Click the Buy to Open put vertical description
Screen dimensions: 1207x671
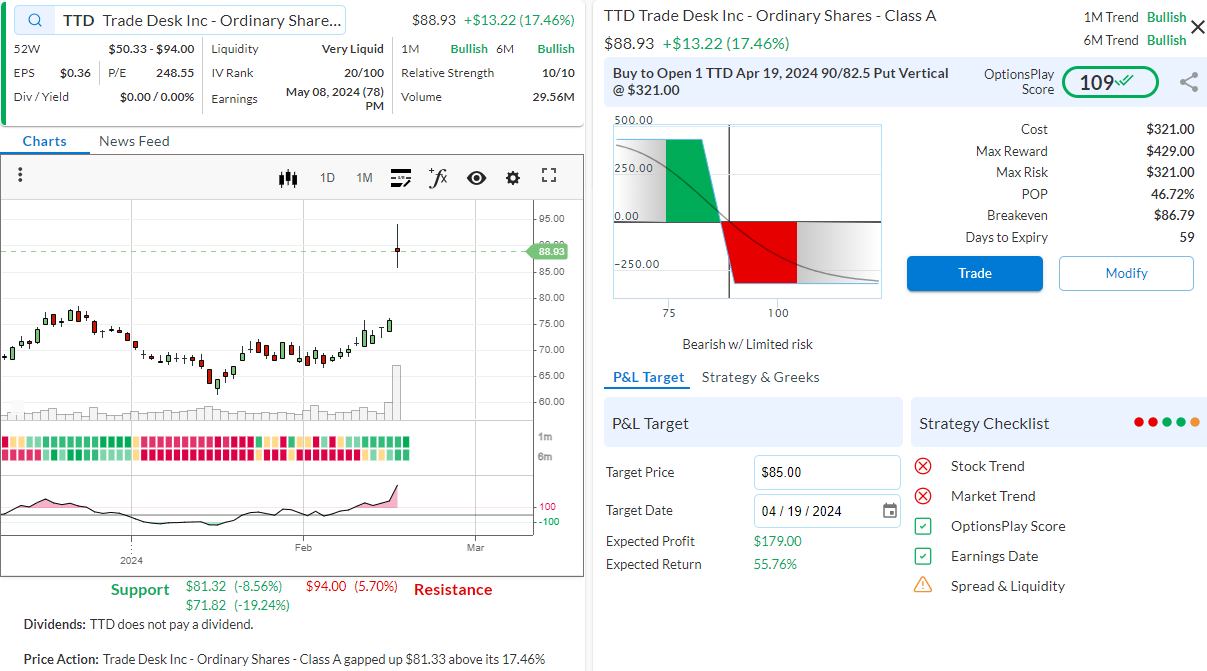point(781,82)
